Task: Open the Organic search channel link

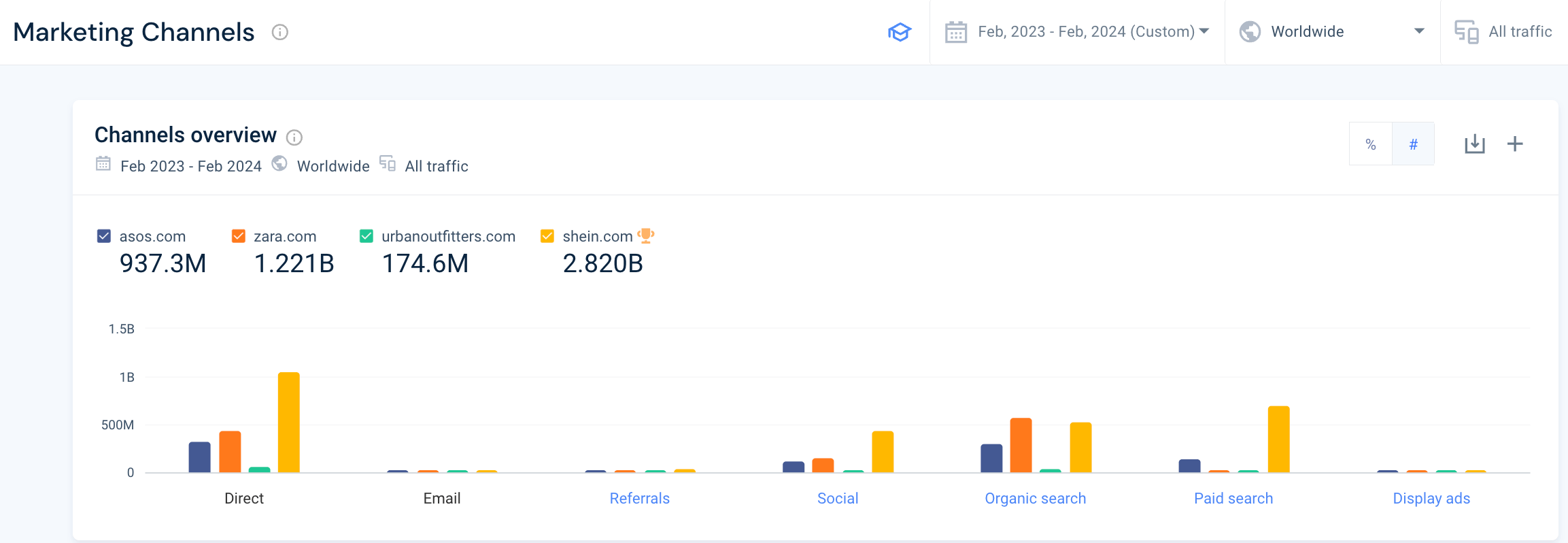Action: 1036,498
